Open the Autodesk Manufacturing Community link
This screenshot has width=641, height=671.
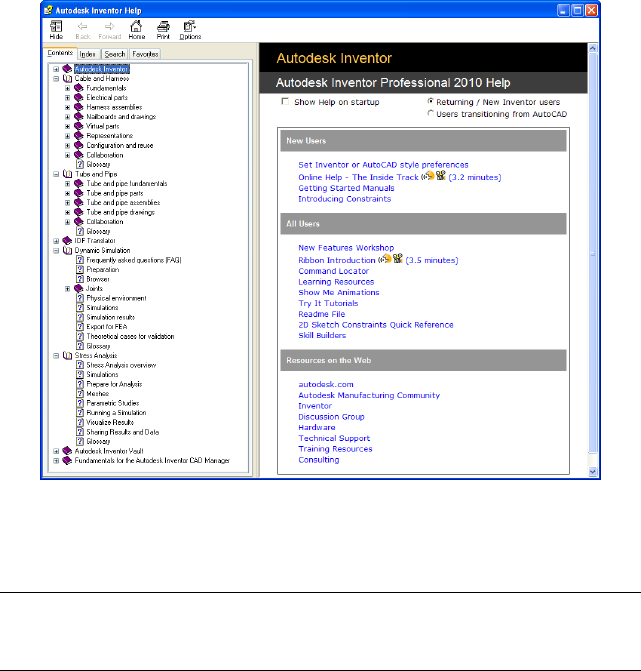[x=369, y=395]
